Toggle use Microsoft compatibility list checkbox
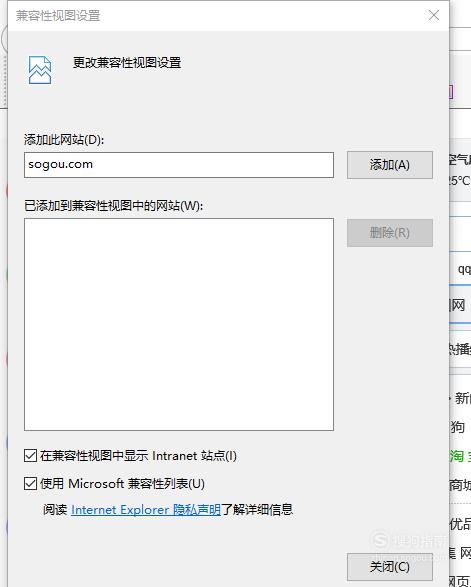 point(30,484)
